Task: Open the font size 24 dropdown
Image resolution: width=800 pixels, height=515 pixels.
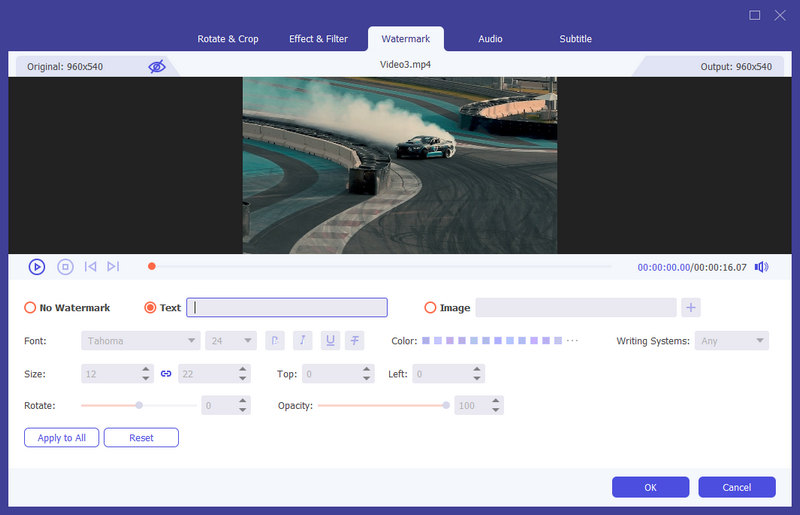Action: pos(230,341)
